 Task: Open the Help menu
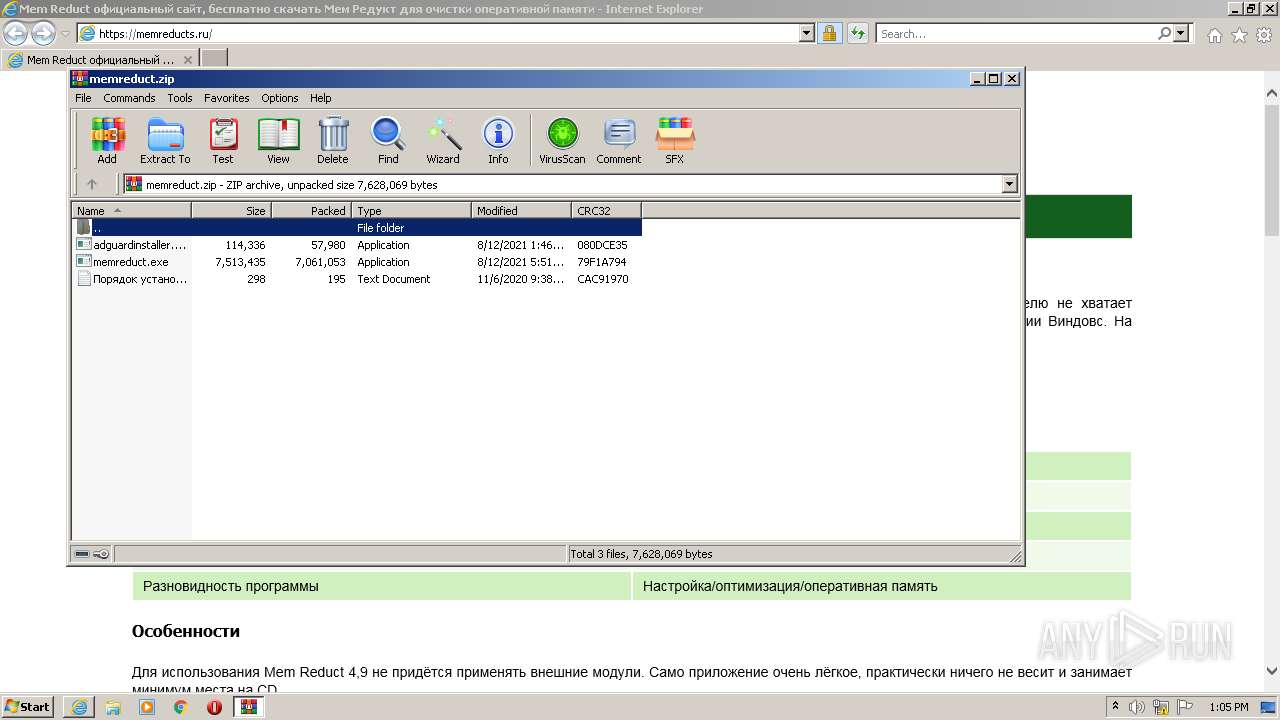[320, 98]
